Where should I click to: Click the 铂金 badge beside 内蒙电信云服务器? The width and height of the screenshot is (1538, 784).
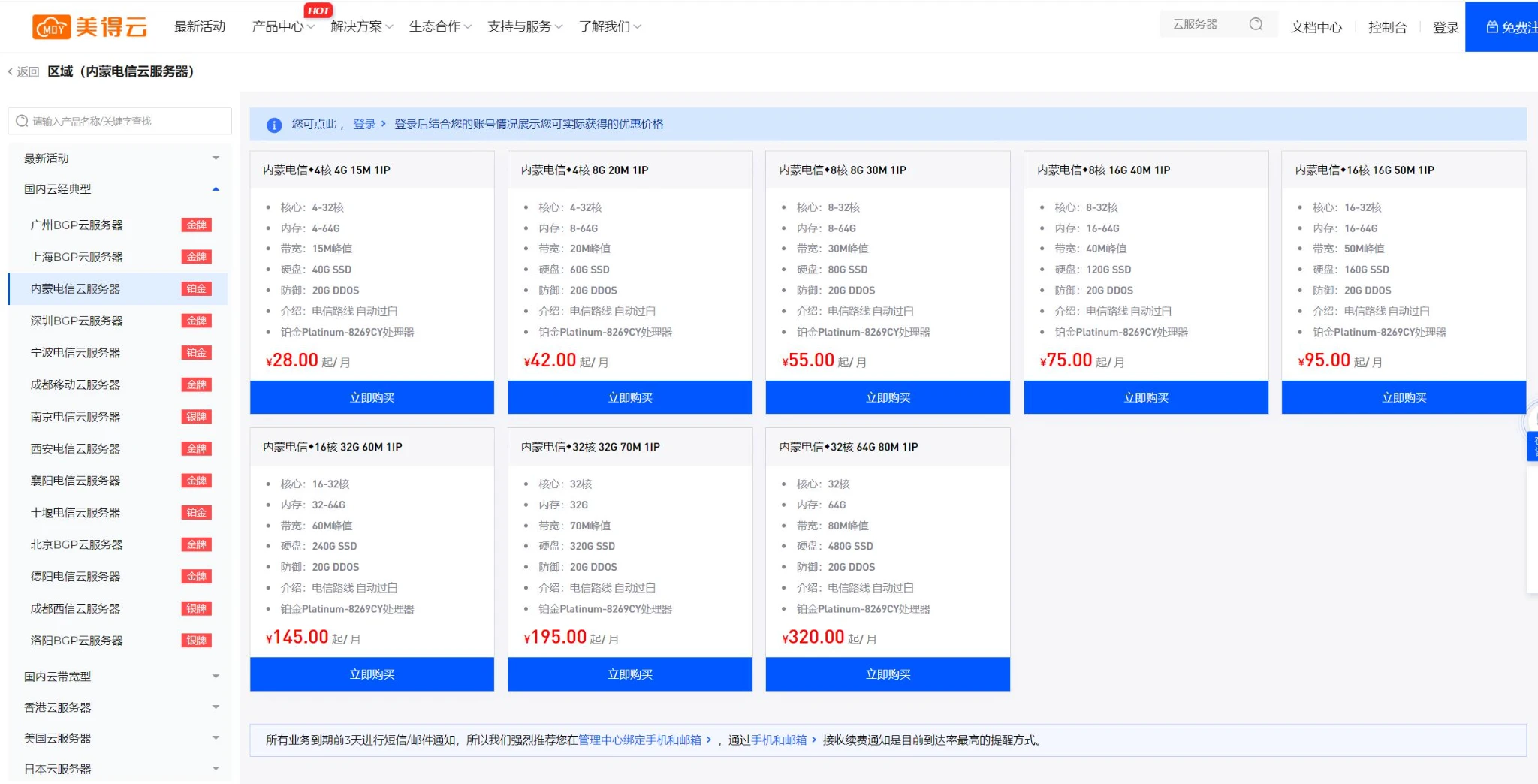(x=197, y=289)
